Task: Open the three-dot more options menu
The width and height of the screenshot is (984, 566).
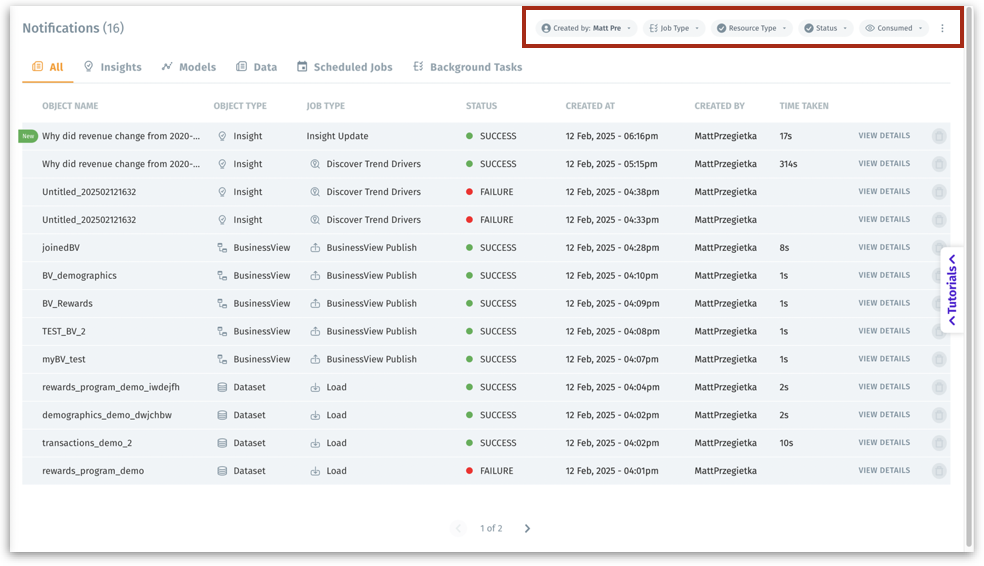Action: tap(942, 29)
